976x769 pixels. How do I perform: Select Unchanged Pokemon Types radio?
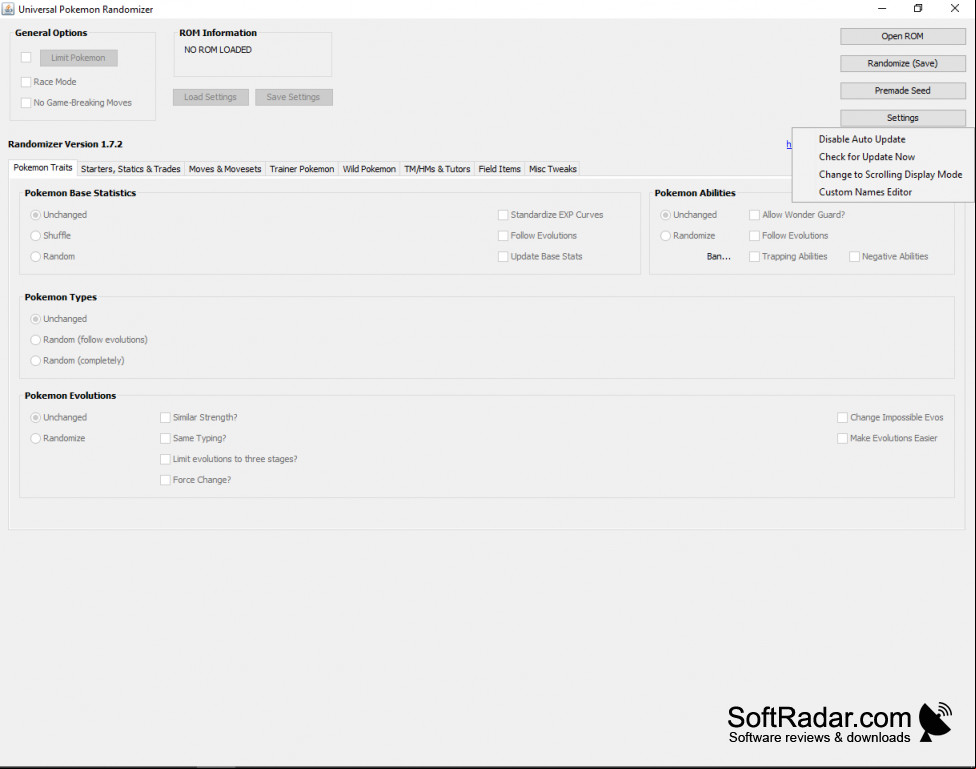pos(35,319)
